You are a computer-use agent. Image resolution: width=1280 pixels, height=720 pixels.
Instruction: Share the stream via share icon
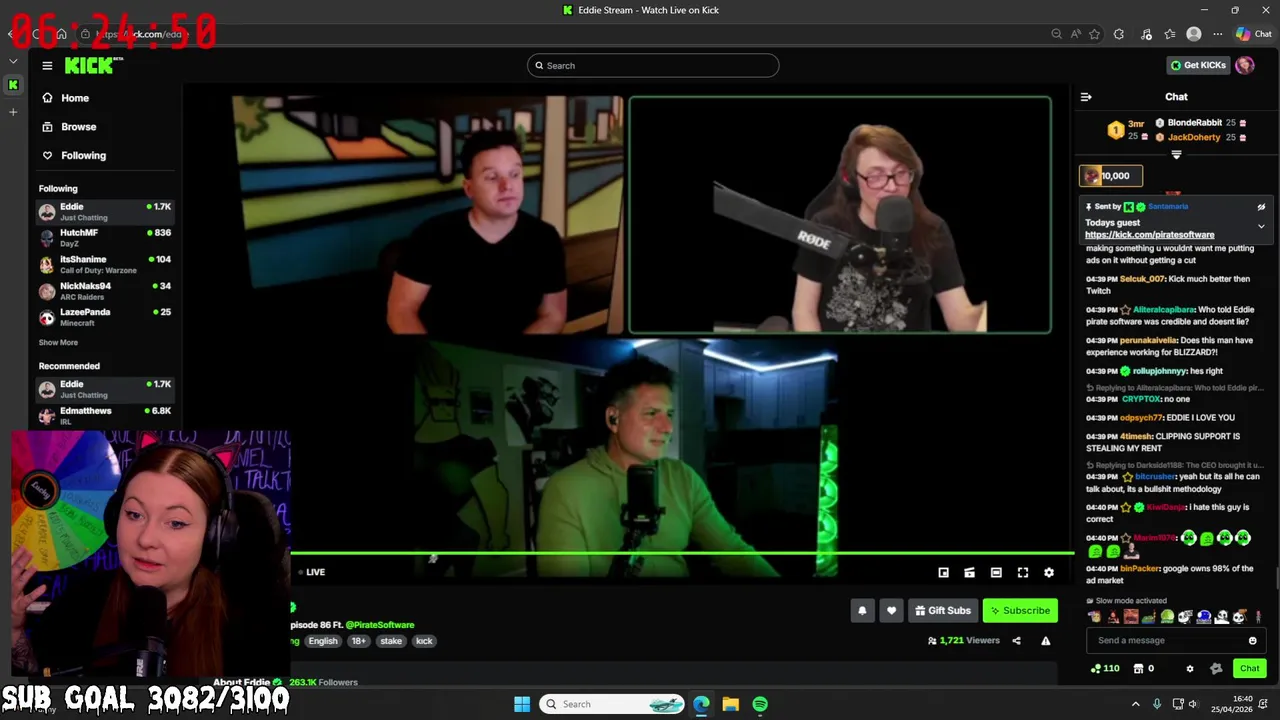(1016, 641)
